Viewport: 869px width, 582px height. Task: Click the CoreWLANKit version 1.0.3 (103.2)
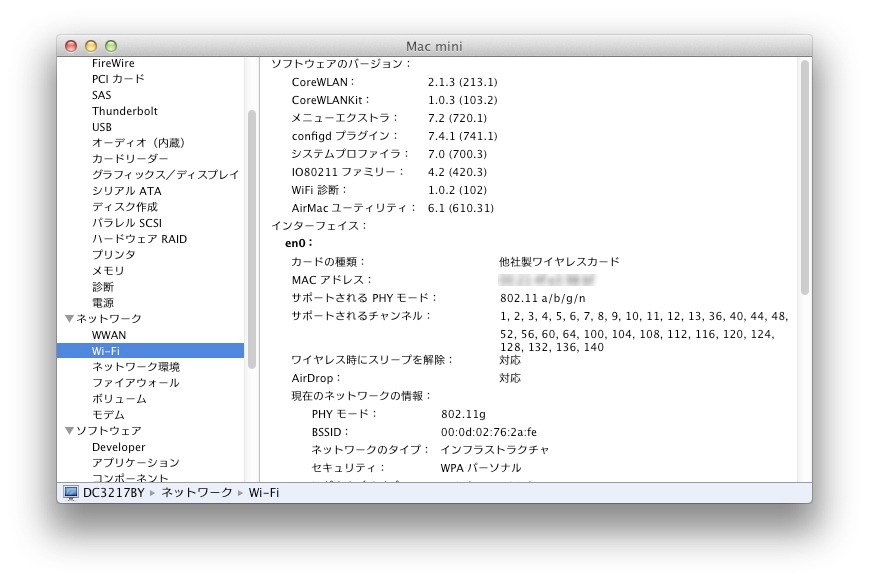[x=463, y=100]
